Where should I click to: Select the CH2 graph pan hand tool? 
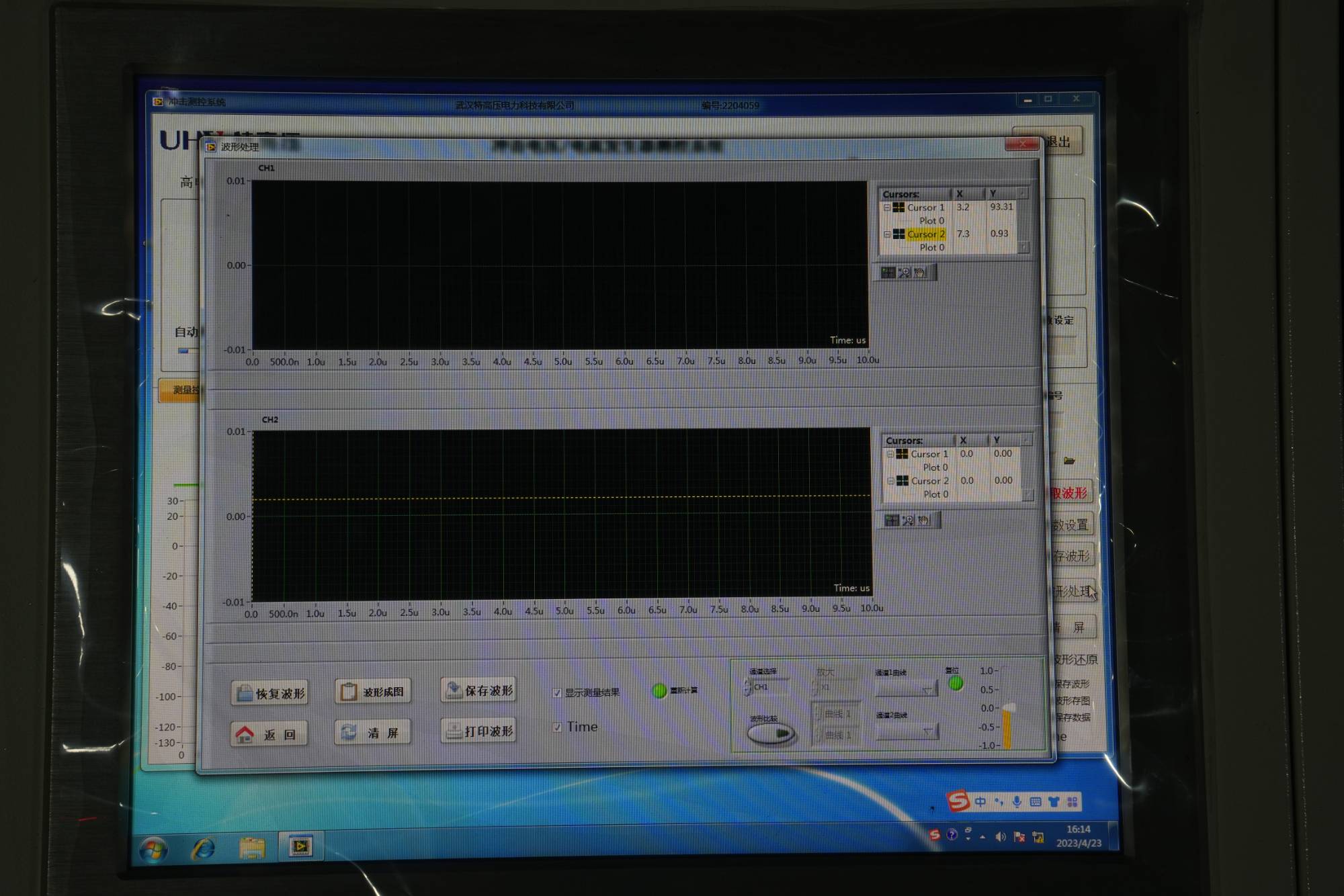[x=924, y=521]
